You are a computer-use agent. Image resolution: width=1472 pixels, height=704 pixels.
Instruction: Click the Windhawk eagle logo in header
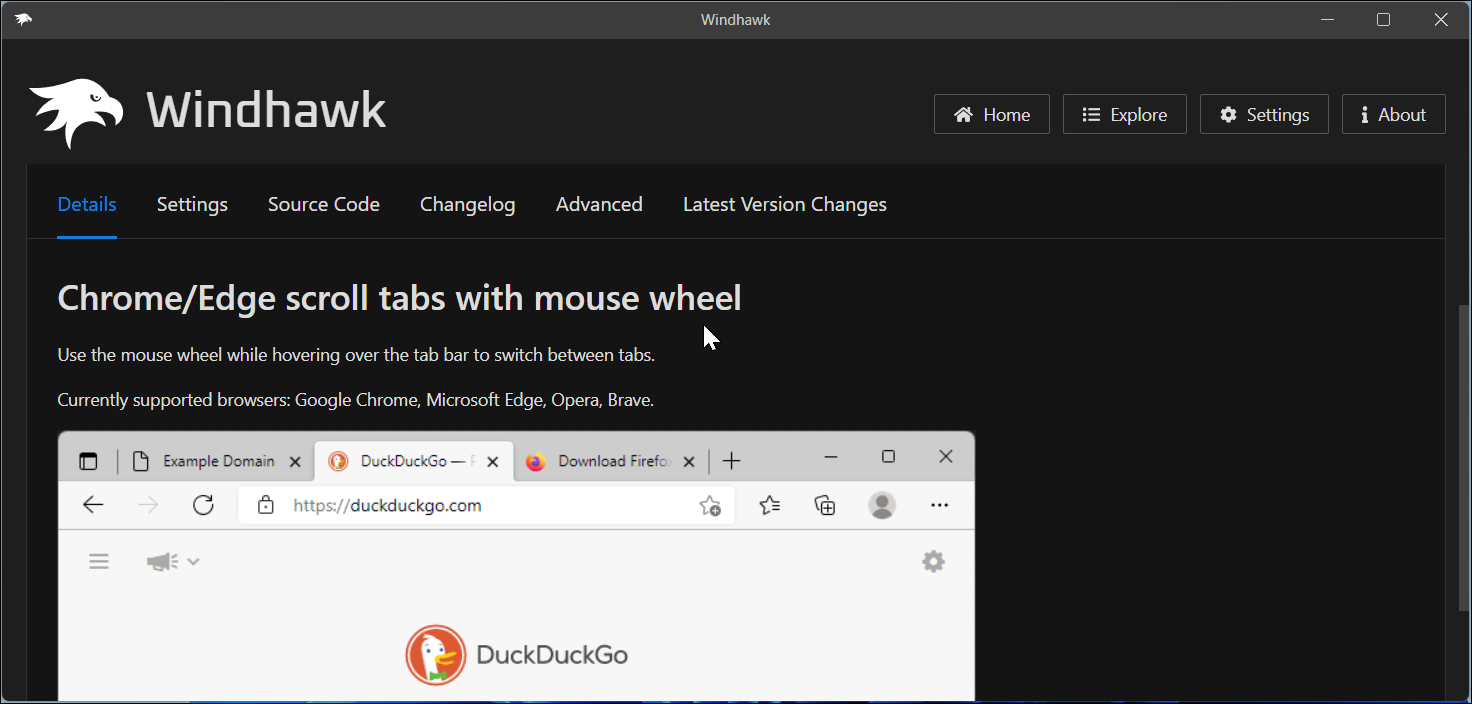coord(76,112)
